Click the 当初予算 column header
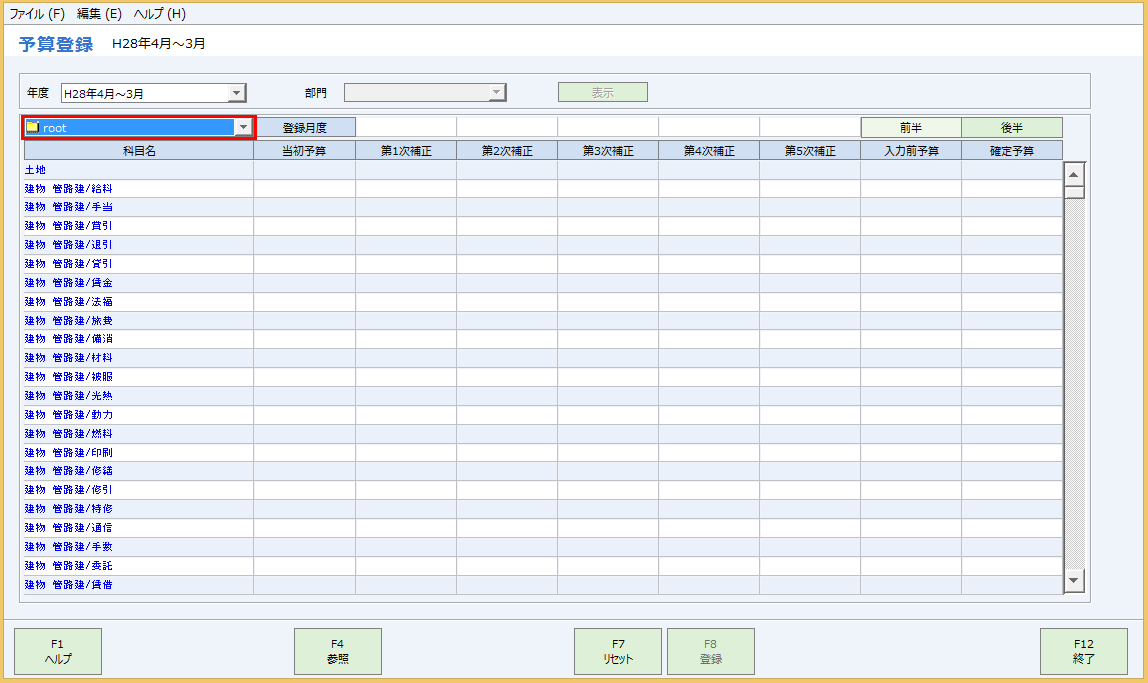1148x683 pixels. pos(304,151)
